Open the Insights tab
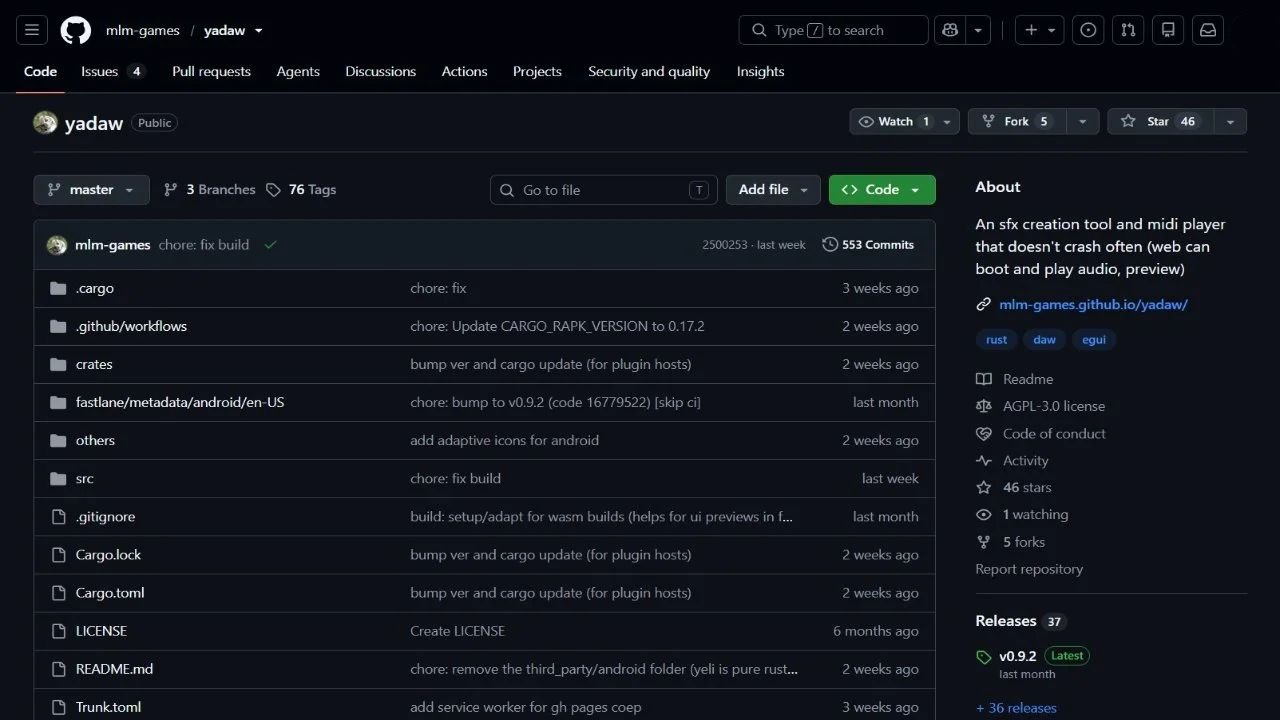Viewport: 1280px width, 720px height. pos(761,72)
